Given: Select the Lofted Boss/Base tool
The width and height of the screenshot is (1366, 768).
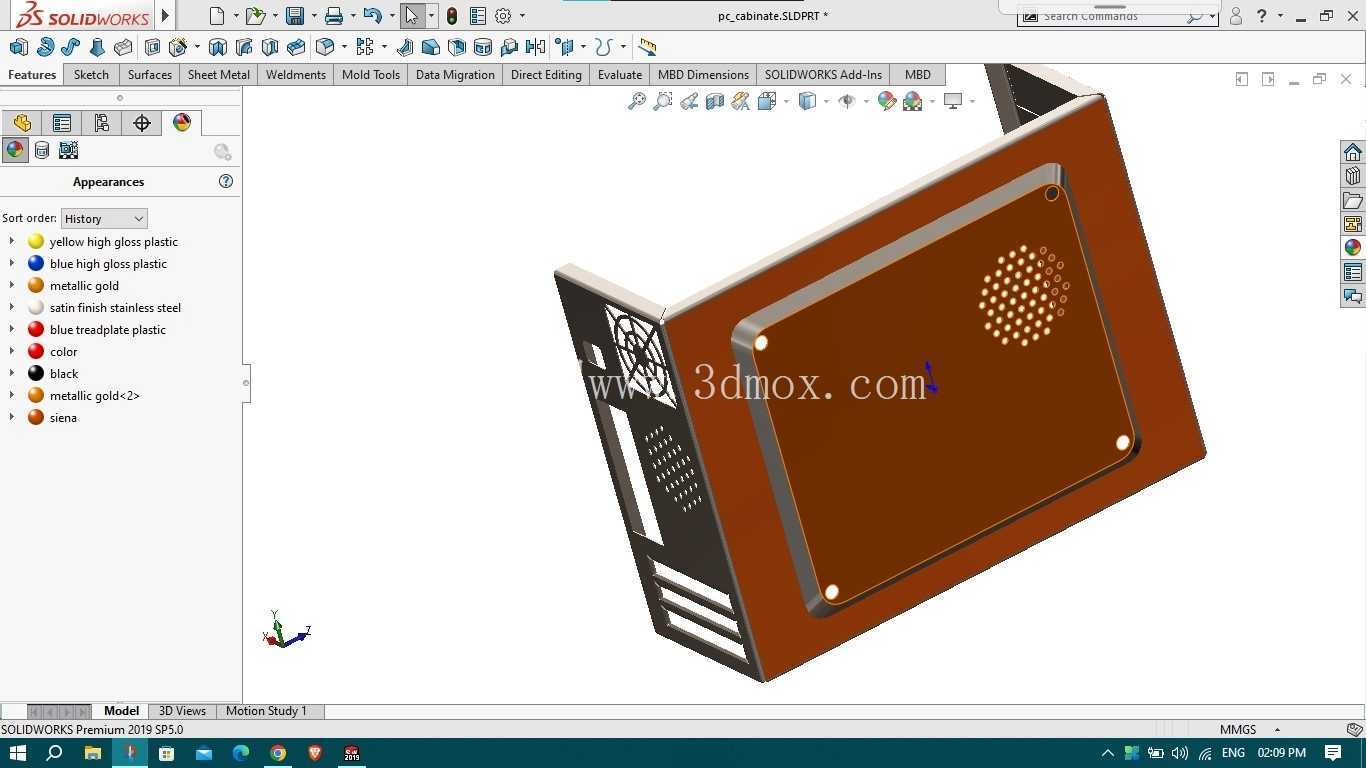Looking at the screenshot, I should [97, 47].
